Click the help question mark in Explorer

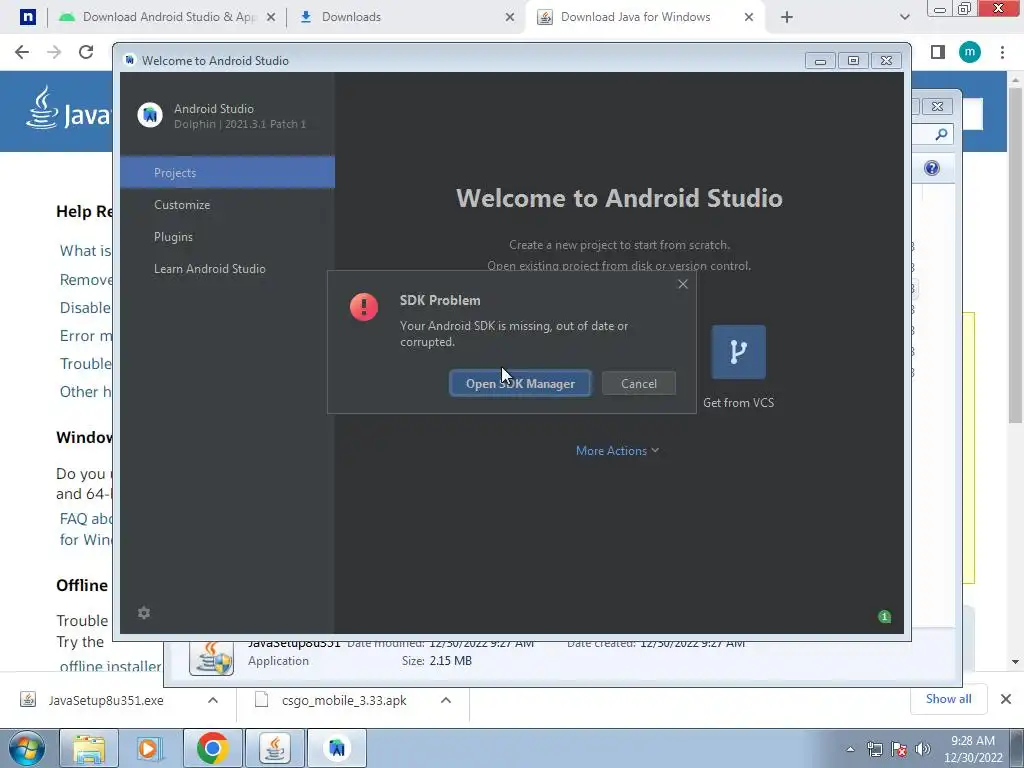[932, 168]
